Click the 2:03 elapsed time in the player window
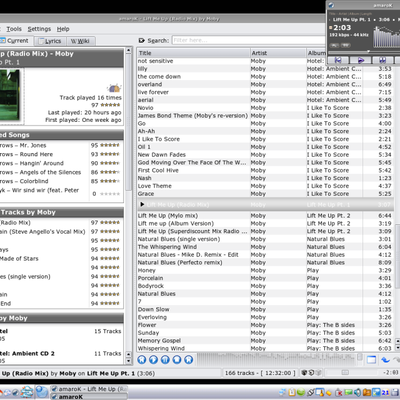 (x=342, y=28)
